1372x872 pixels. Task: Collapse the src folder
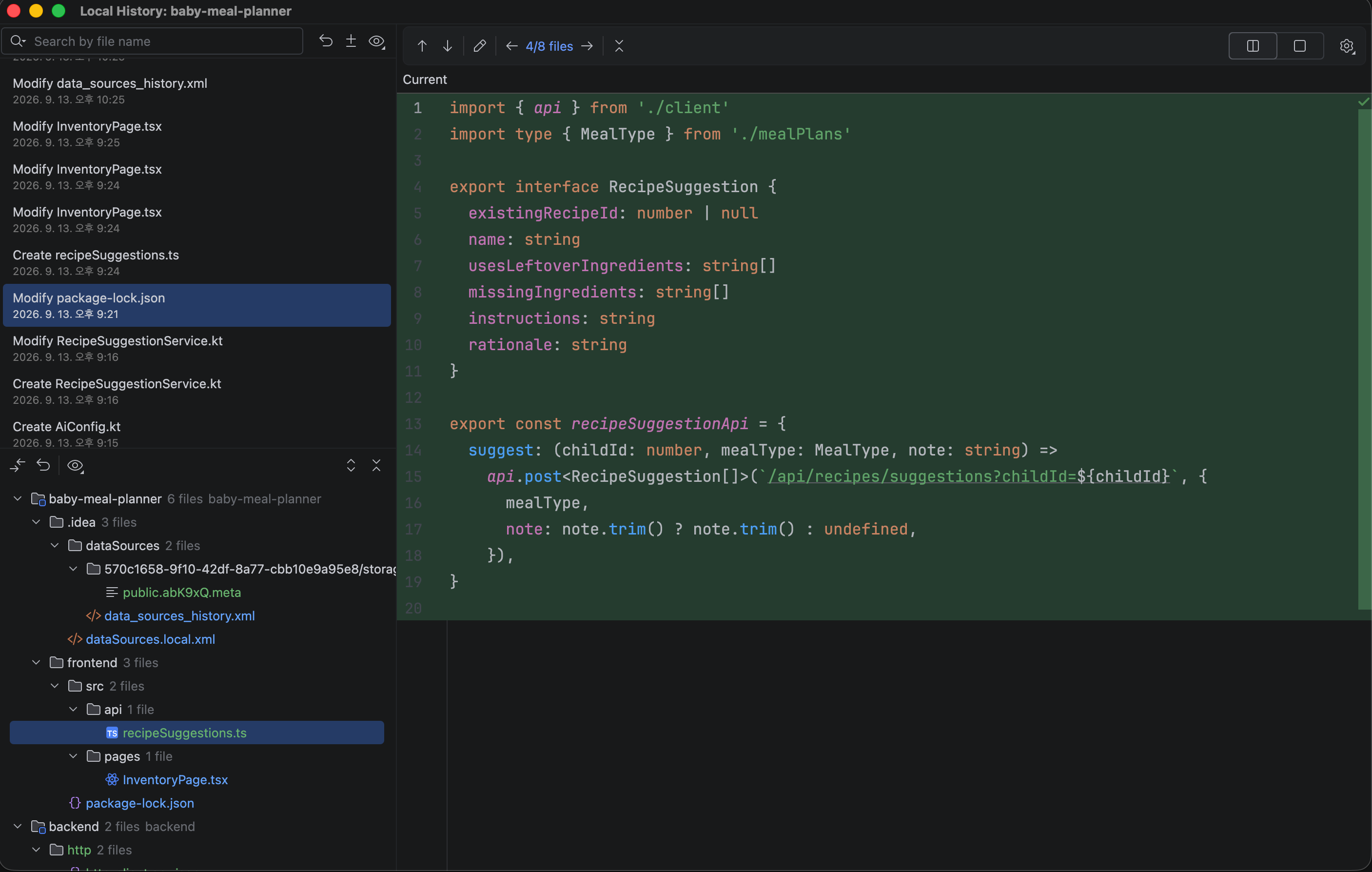tap(55, 686)
